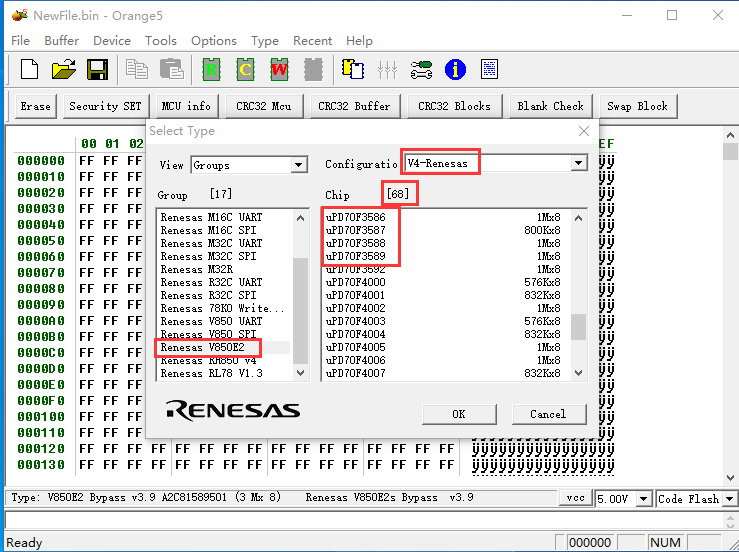Click the CRC32 Blocks button
Viewport: 739px width, 552px height.
[x=454, y=107]
